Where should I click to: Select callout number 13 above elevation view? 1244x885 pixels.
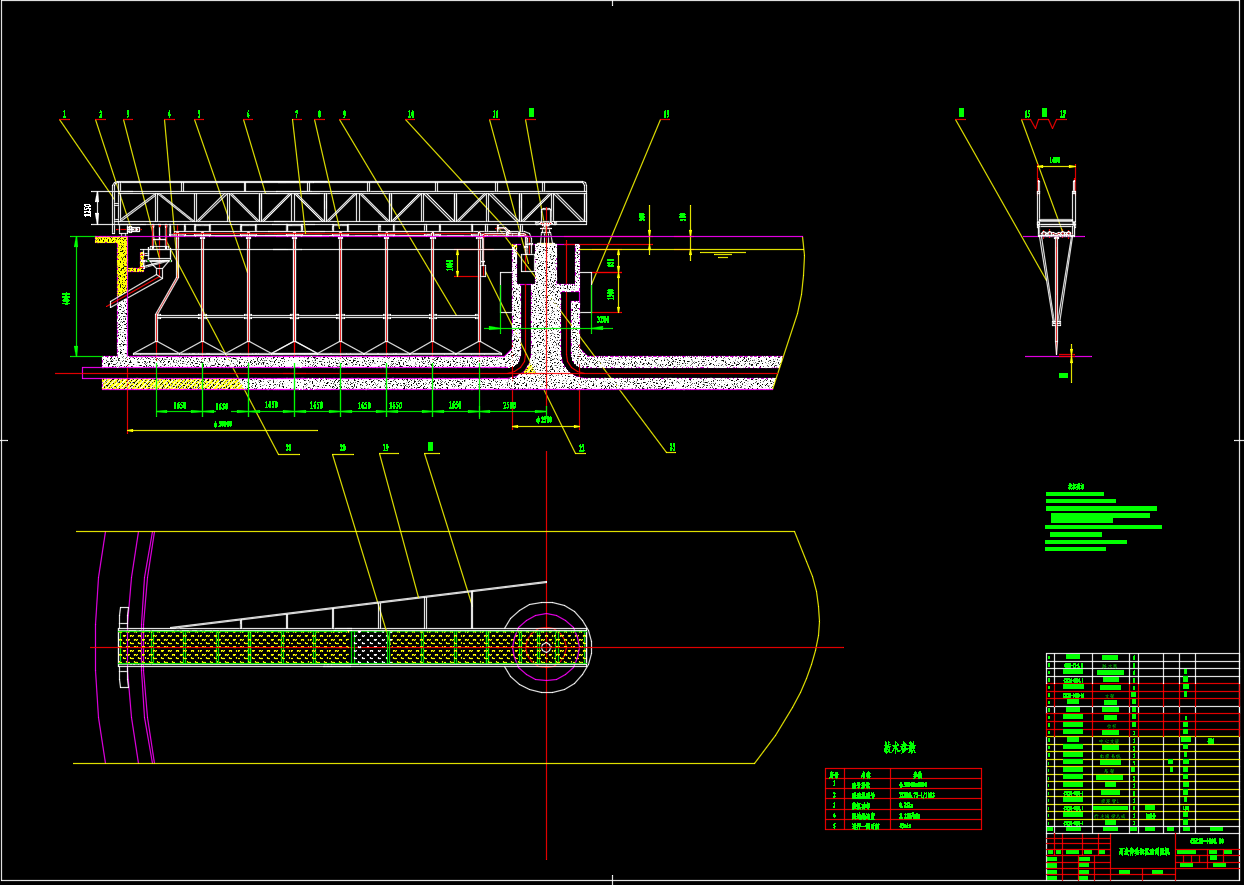click(666, 115)
